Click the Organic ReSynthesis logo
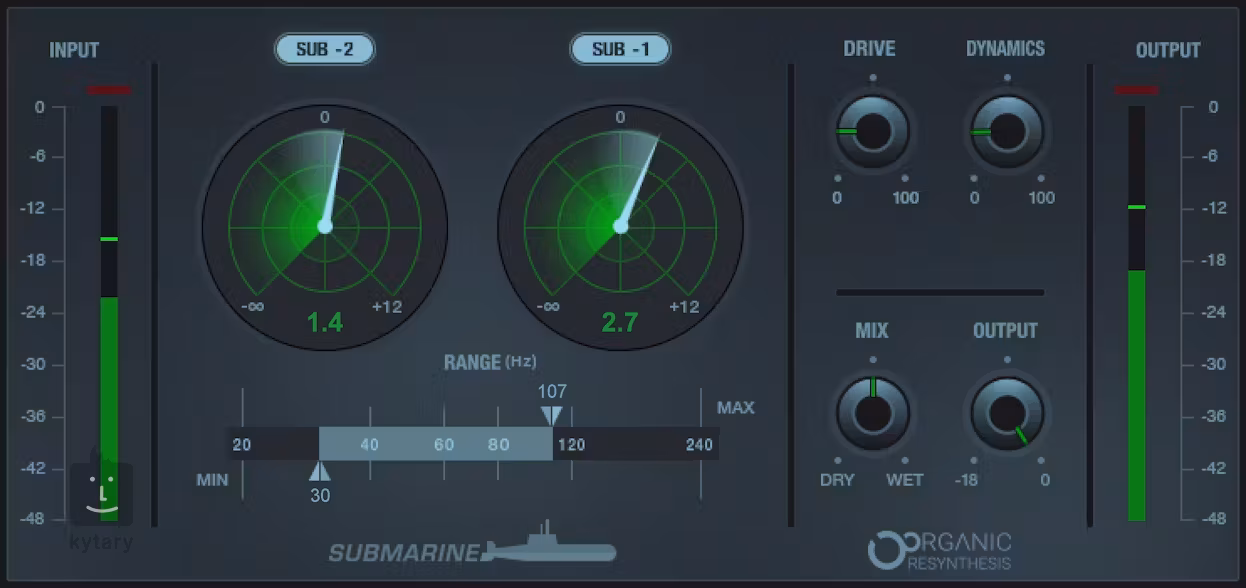1246x588 pixels. click(938, 550)
